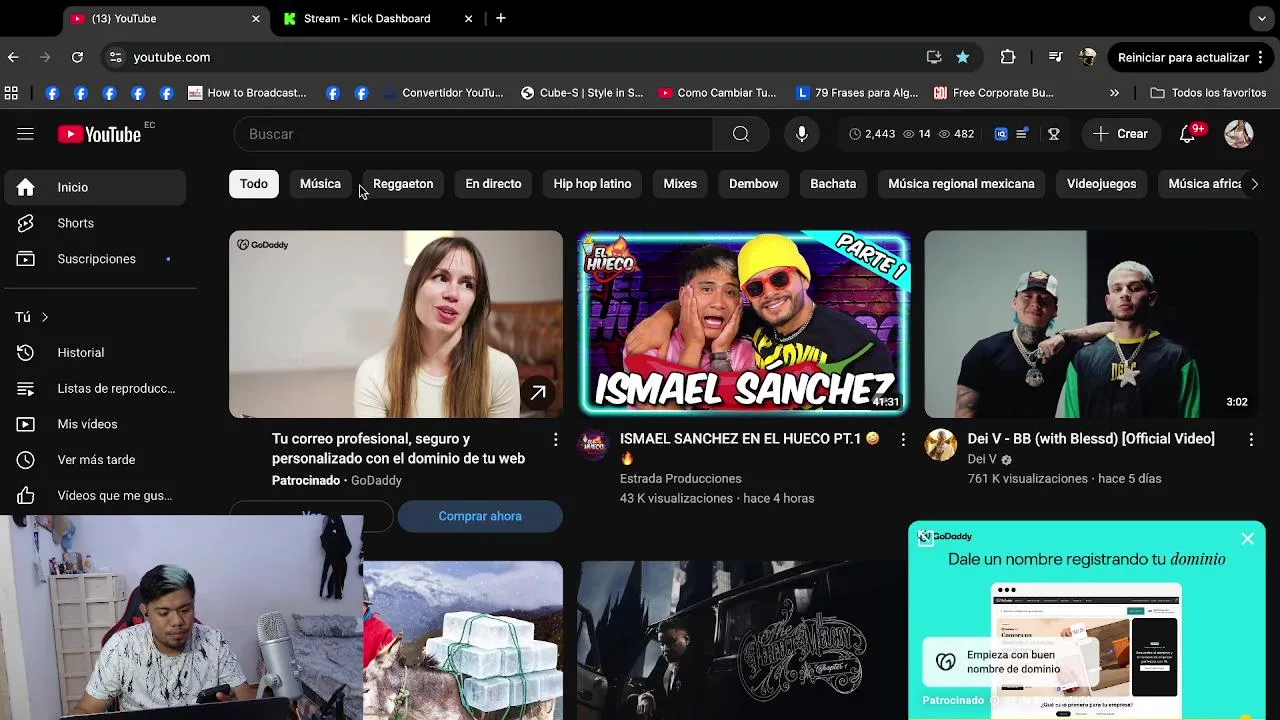Open the account avatar menu
Viewport: 1280px width, 720px height.
(1239, 134)
